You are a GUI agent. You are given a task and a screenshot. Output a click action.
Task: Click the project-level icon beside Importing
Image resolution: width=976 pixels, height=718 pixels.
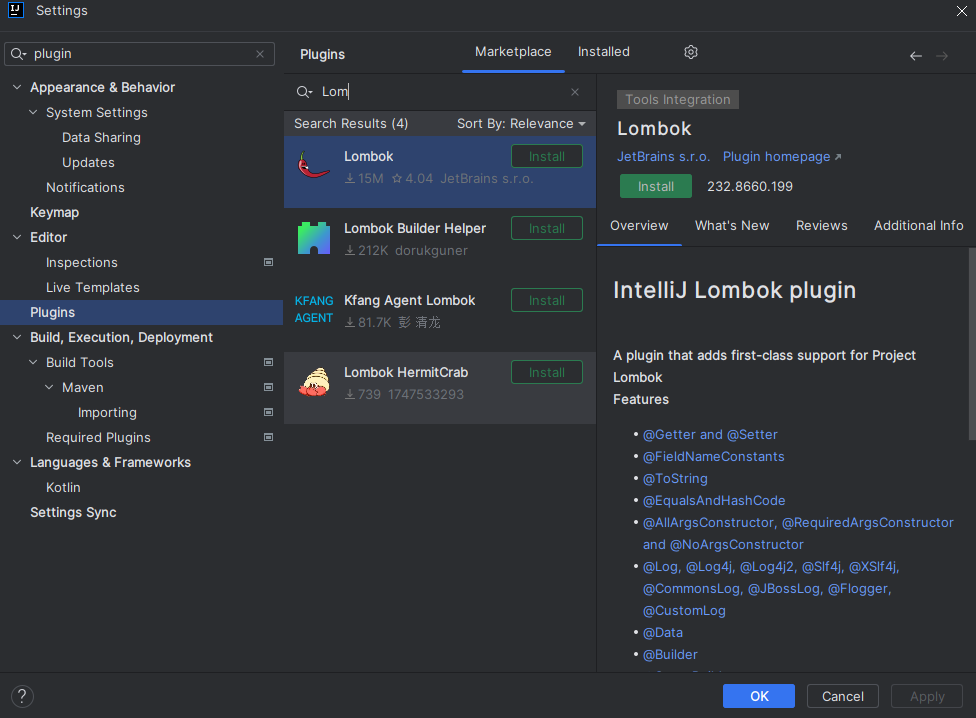pyautogui.click(x=268, y=412)
